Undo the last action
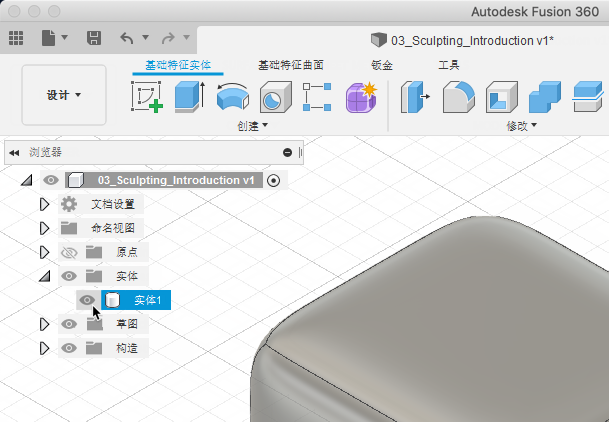The height and width of the screenshot is (422, 609). click(x=127, y=38)
